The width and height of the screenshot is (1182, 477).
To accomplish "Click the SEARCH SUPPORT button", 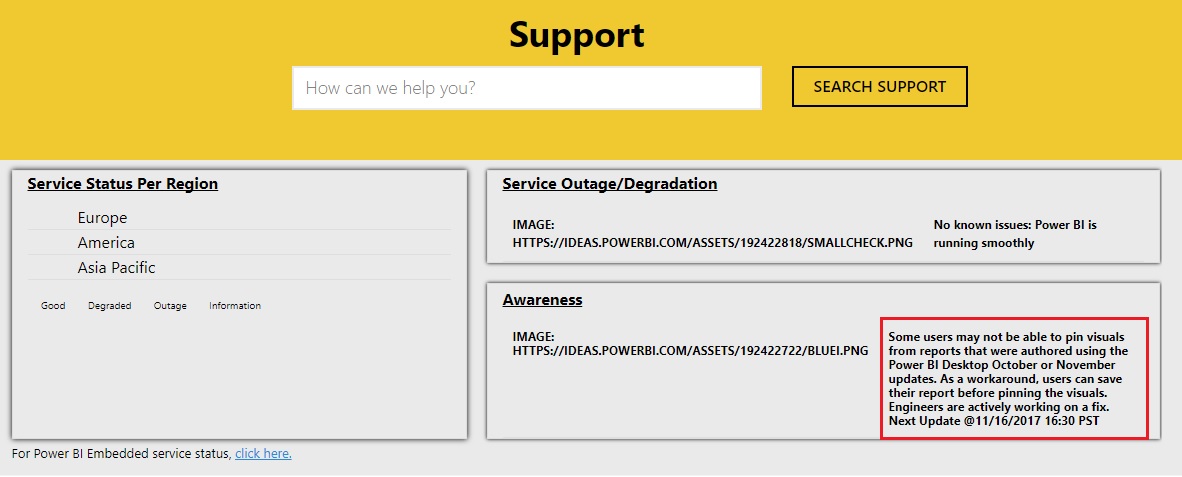I will pyautogui.click(x=879, y=87).
